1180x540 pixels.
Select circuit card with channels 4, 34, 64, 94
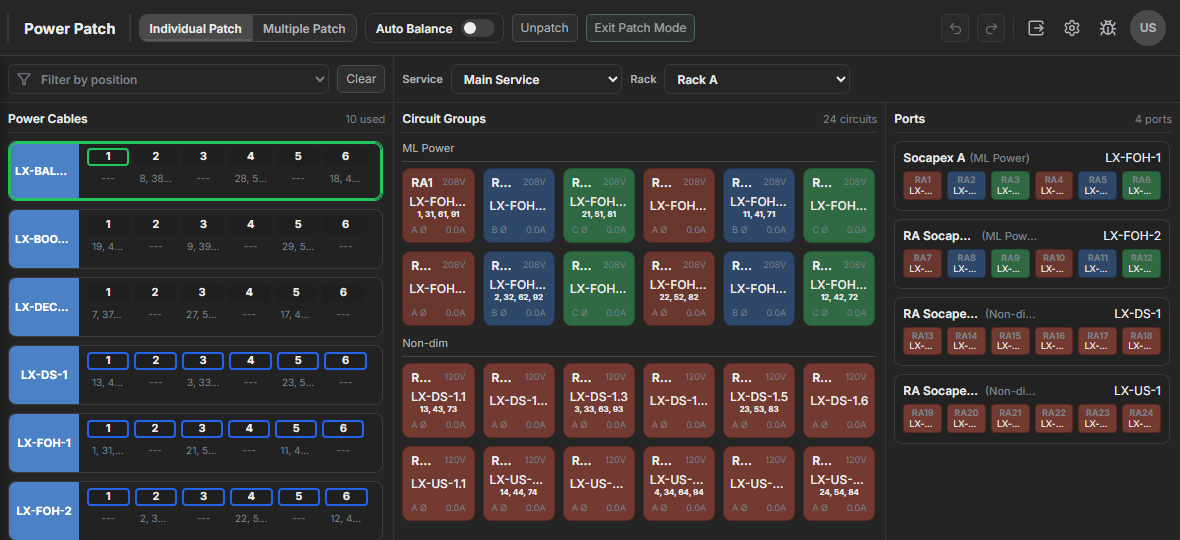click(680, 484)
